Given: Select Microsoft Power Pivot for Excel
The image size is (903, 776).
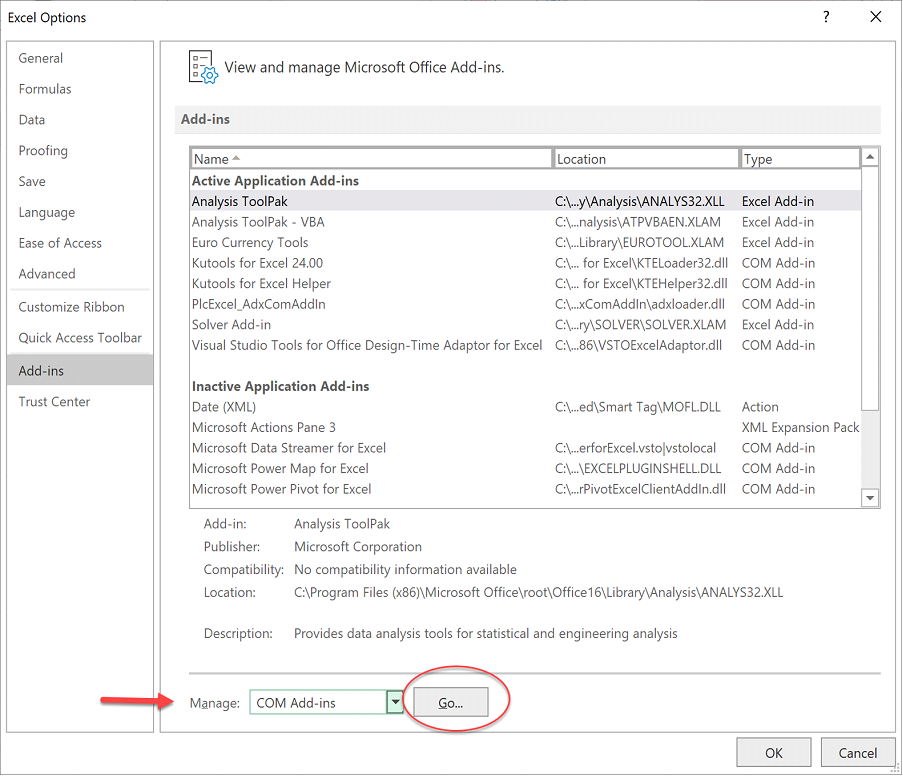Looking at the screenshot, I should 281,489.
